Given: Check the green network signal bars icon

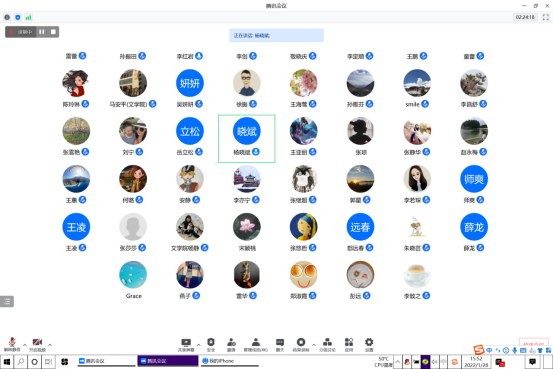Looking at the screenshot, I should point(29,17).
